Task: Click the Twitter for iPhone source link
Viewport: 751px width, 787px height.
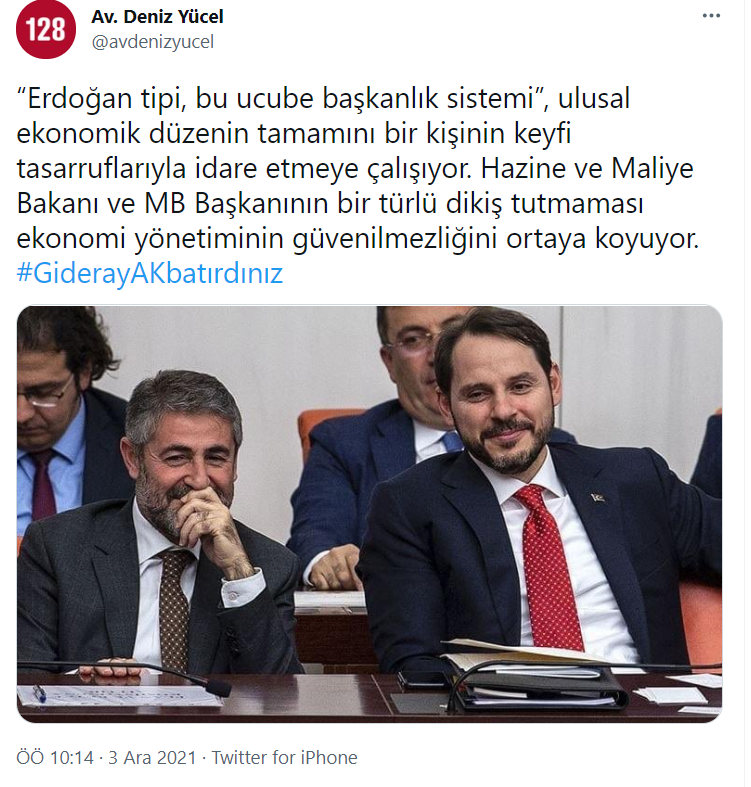Action: 284,757
